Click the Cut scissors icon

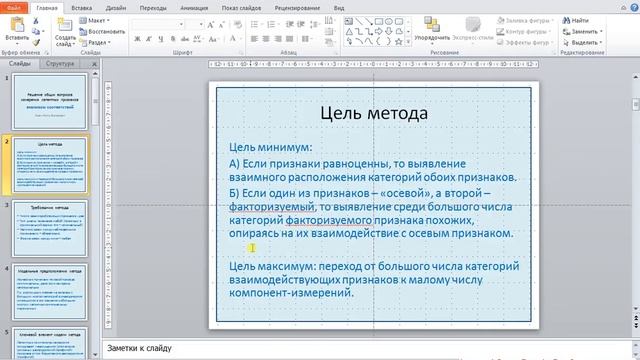click(x=36, y=21)
